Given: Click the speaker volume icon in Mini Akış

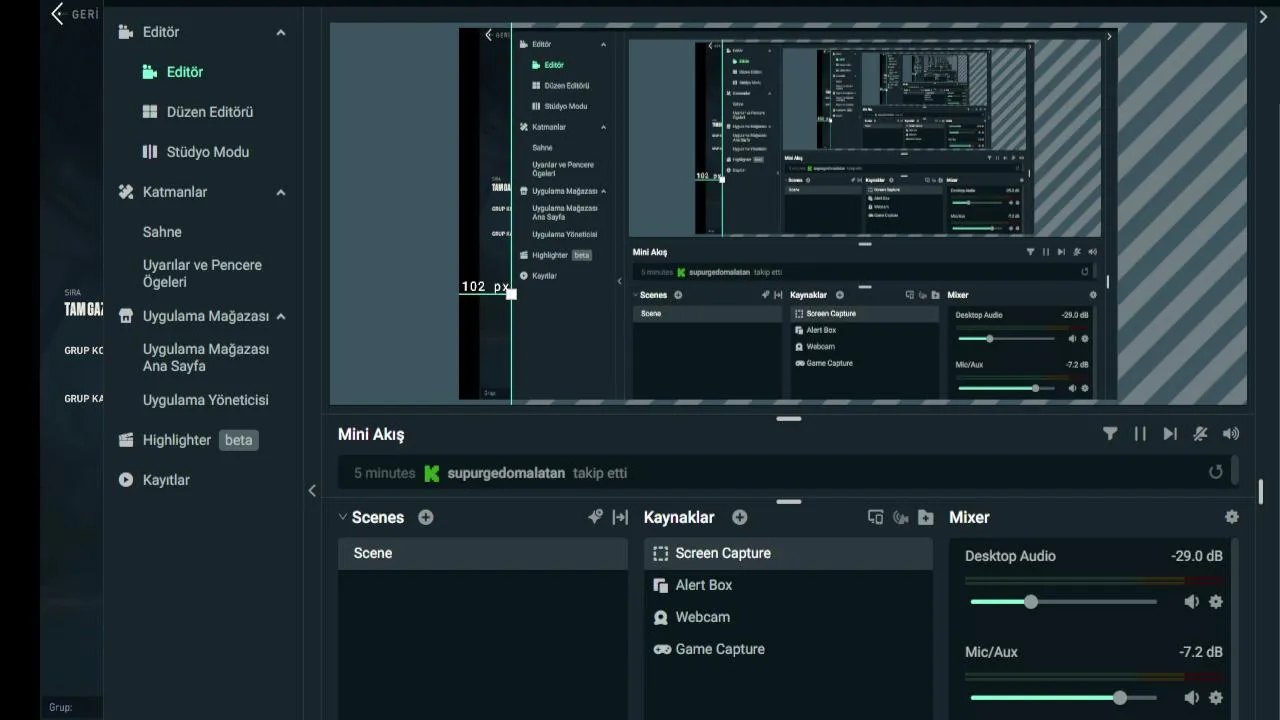Looking at the screenshot, I should point(1231,433).
